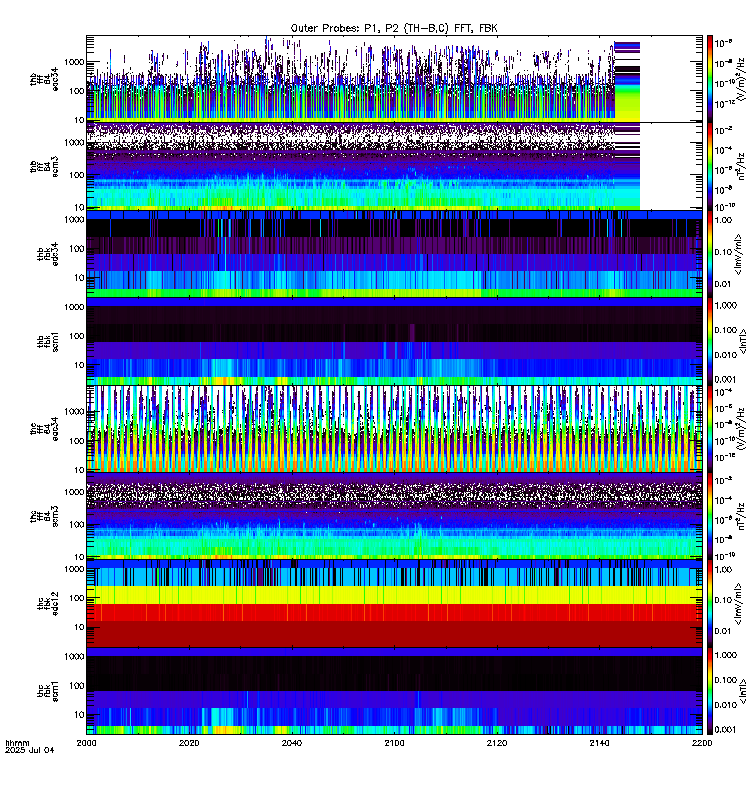Click the plot title "Outer Probes: P1, P2 (TH-B,C) FFT, FBK"
The height and width of the screenshot is (800, 750).
pos(394,28)
